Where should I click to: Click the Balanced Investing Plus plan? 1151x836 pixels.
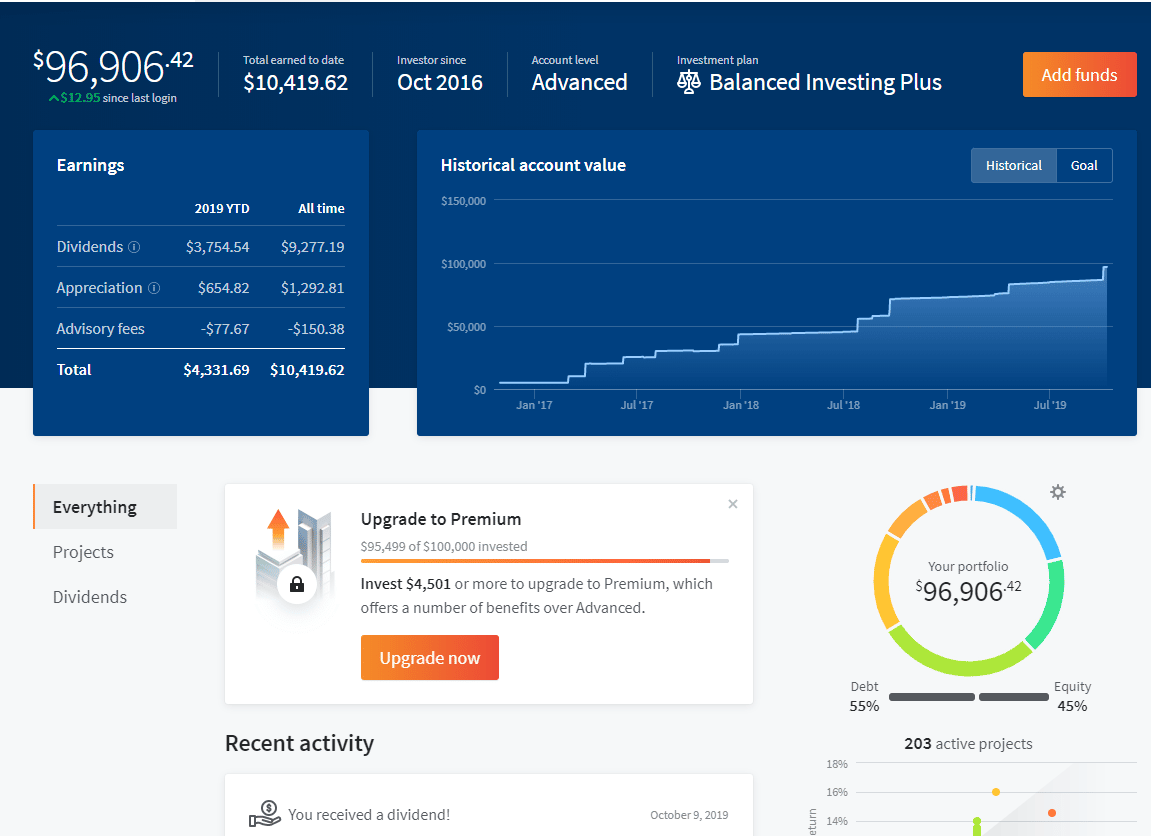coord(825,82)
